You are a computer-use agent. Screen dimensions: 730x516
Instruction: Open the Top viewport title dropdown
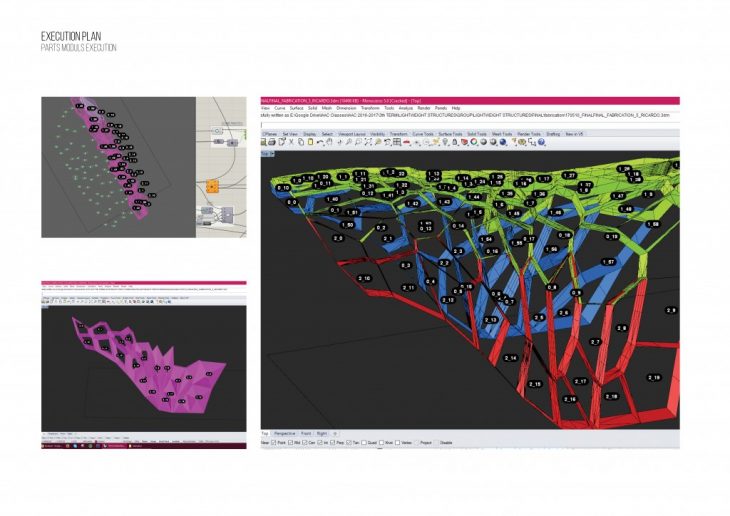click(x=267, y=153)
